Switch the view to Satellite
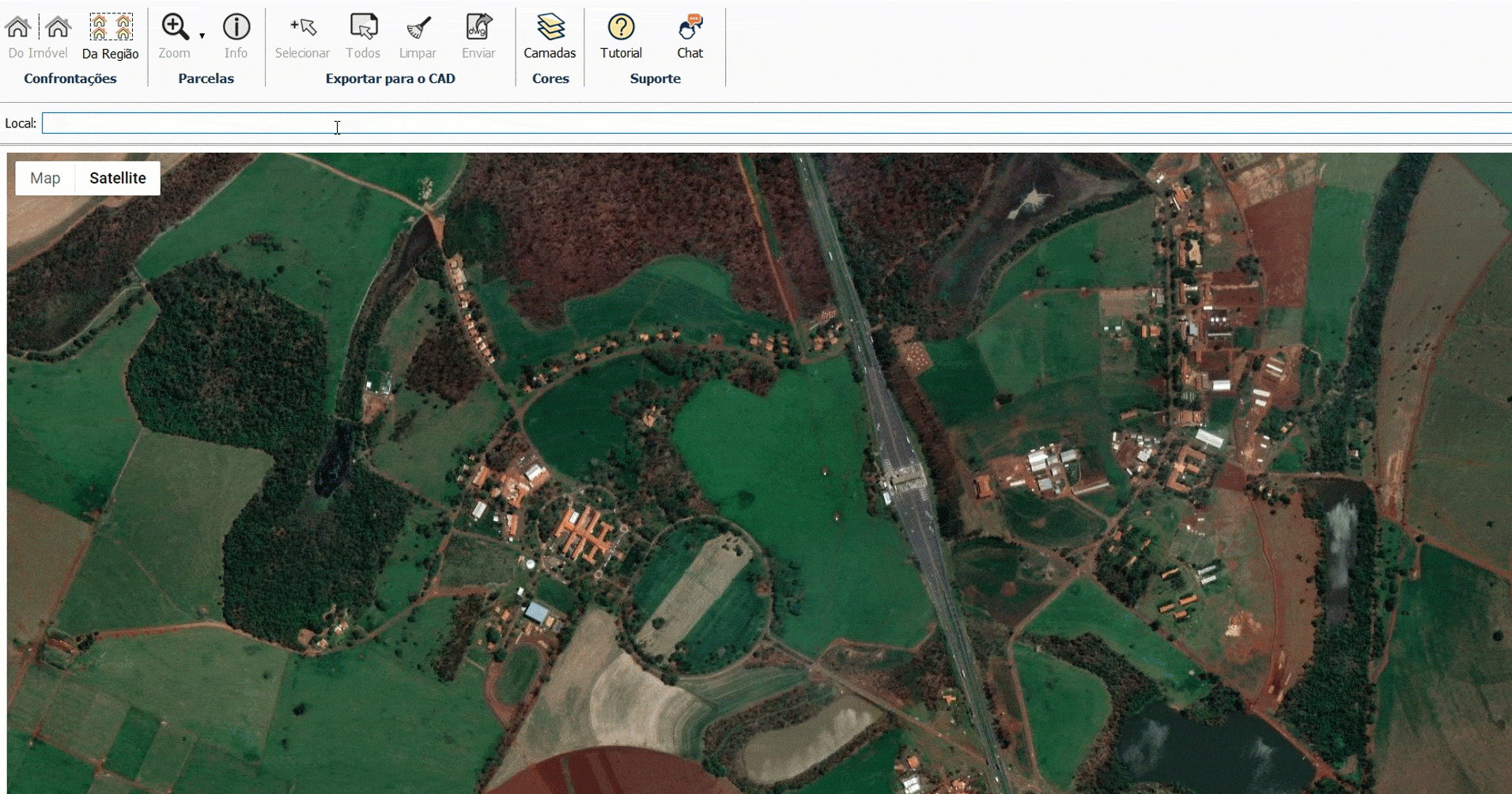 click(x=118, y=178)
